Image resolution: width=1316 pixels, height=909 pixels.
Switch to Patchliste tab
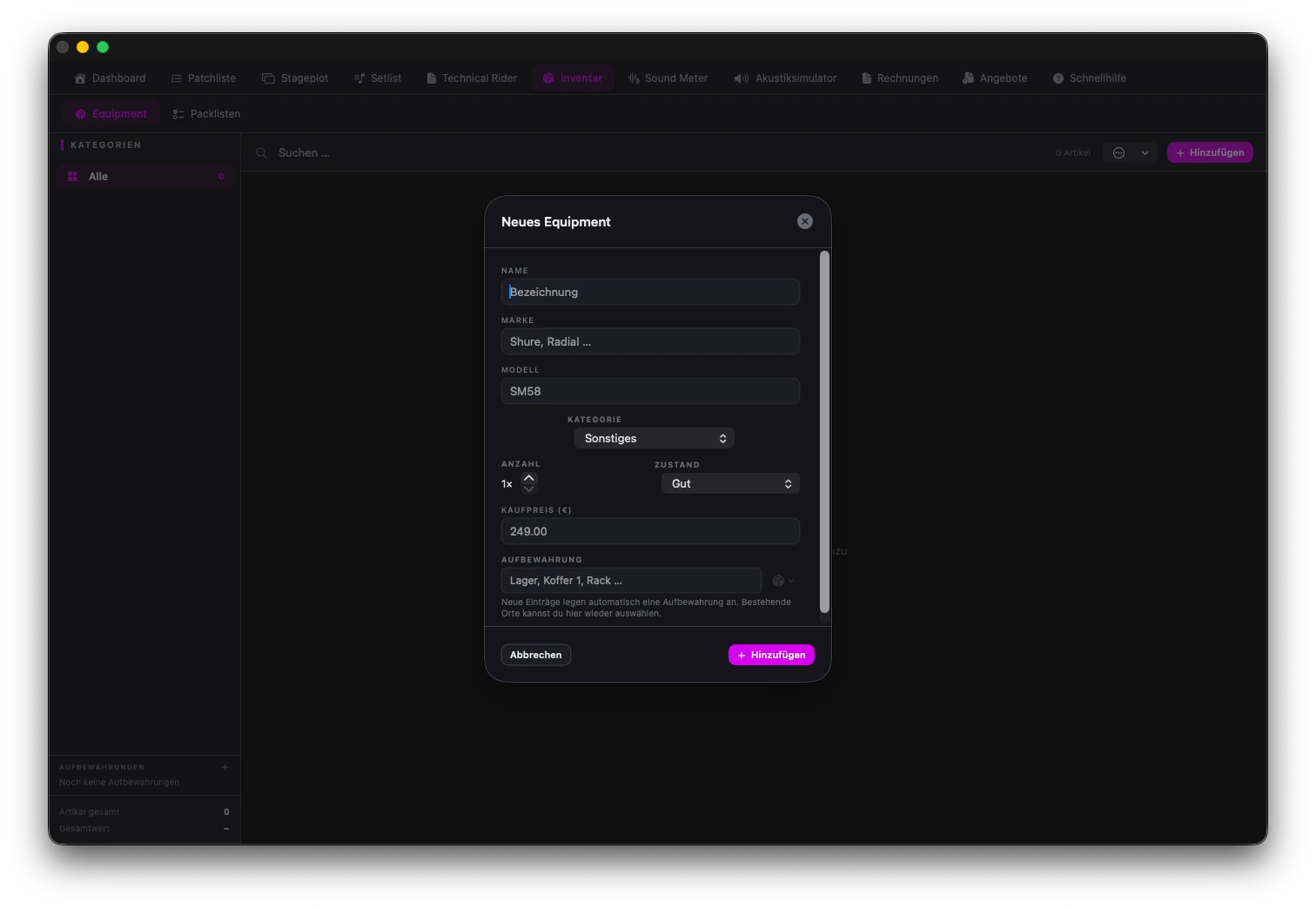coord(204,78)
